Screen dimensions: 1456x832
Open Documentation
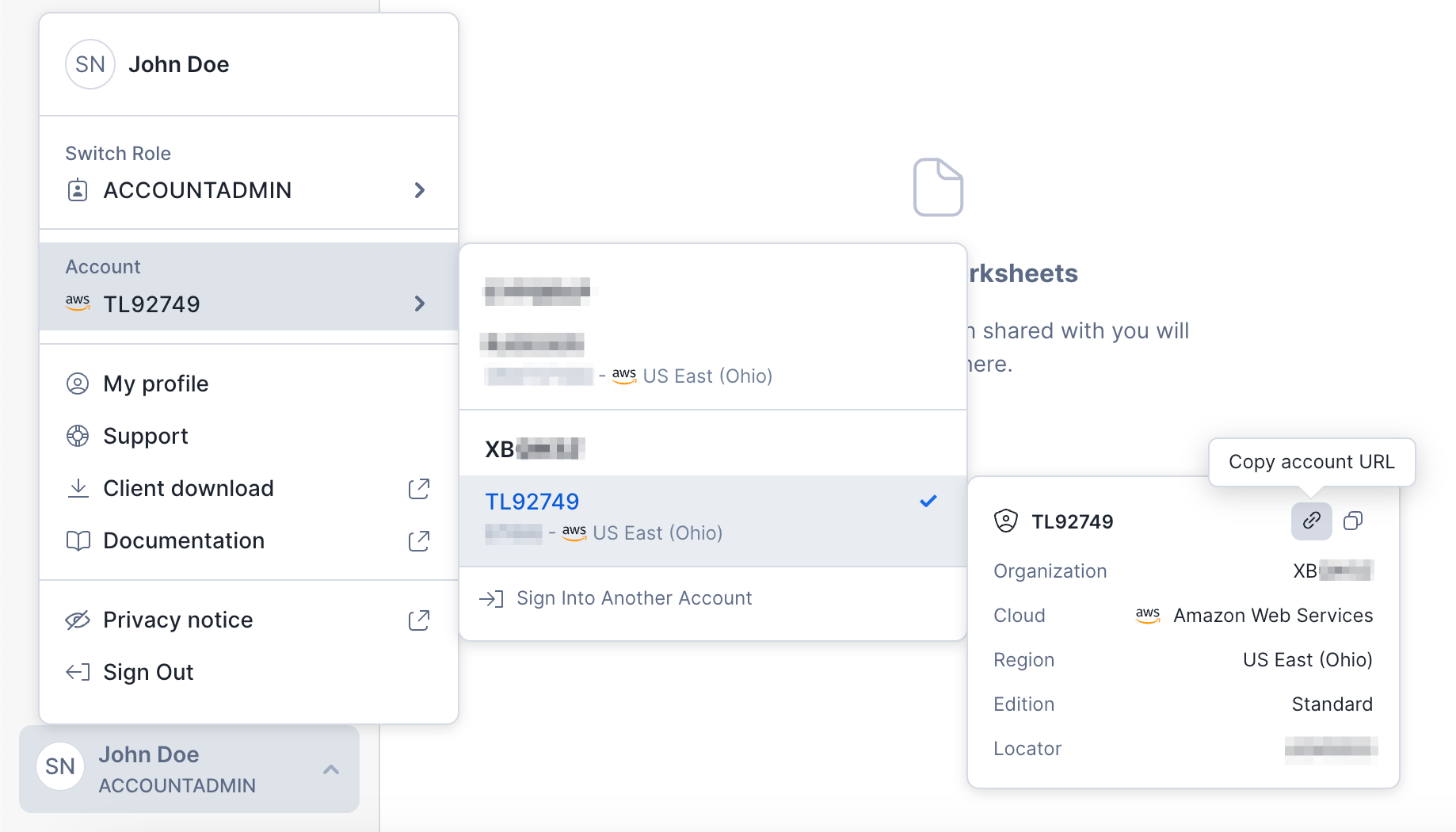pyautogui.click(x=249, y=540)
